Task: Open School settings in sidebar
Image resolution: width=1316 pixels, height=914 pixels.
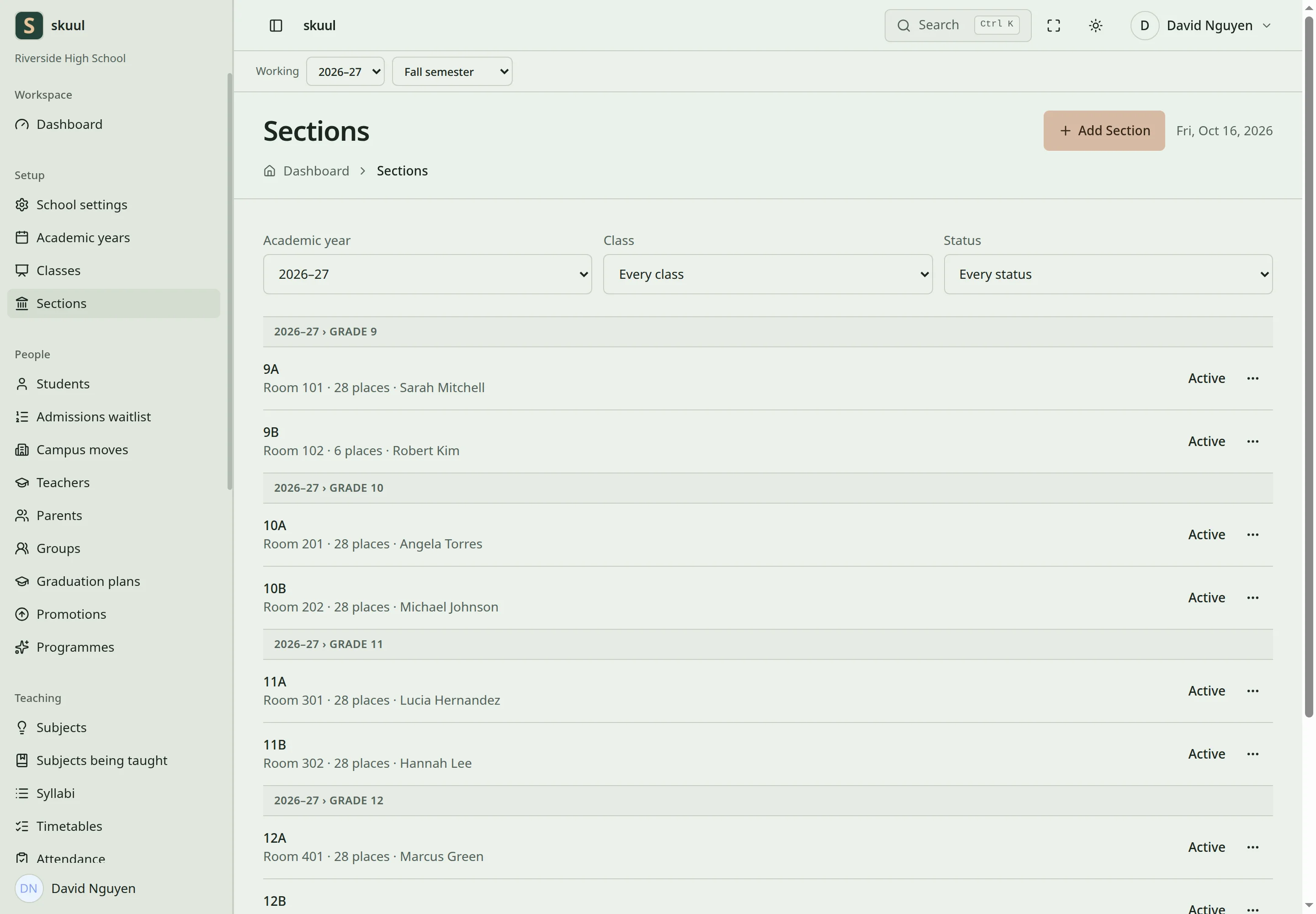Action: [113, 204]
